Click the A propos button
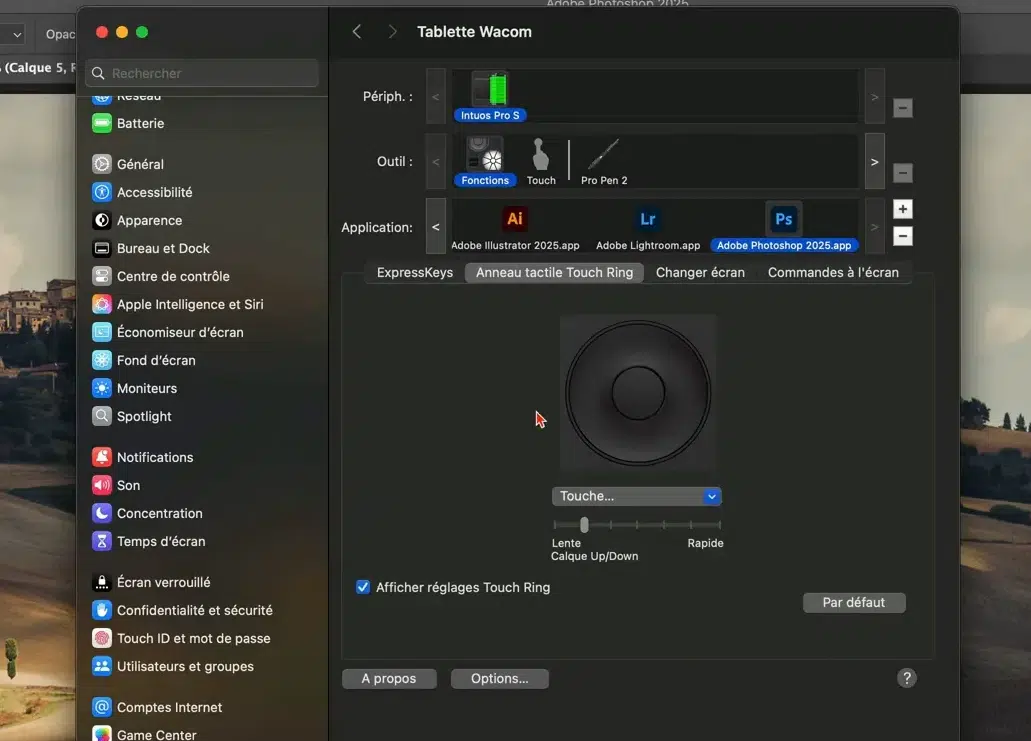The image size is (1031, 741). pyautogui.click(x=389, y=679)
